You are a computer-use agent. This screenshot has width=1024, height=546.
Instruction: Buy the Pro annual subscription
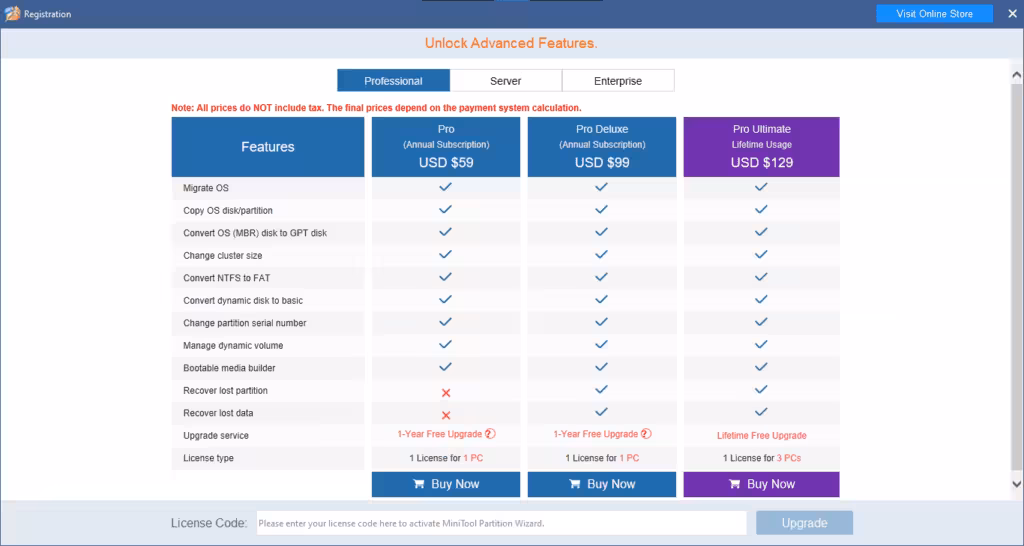446,484
